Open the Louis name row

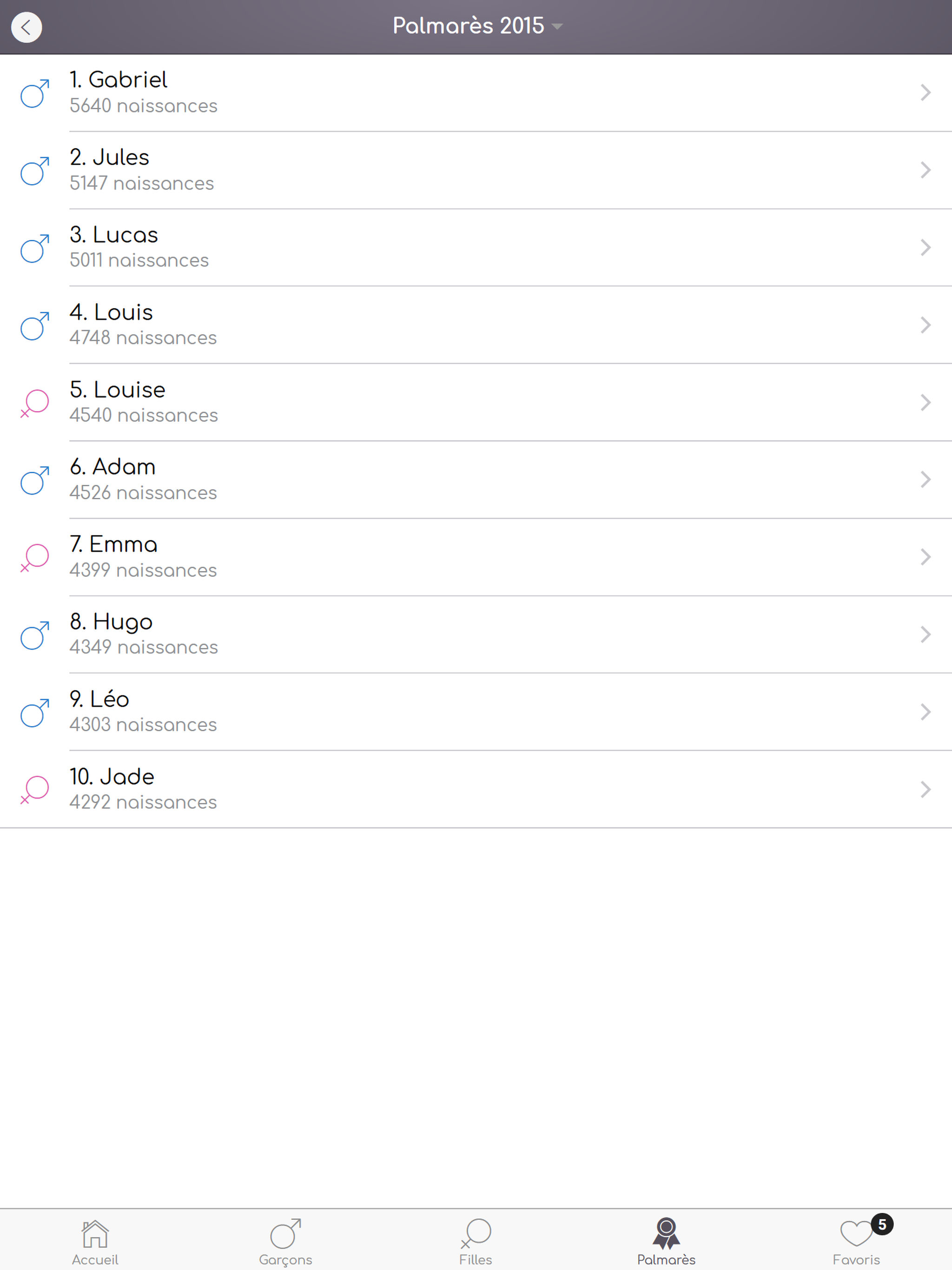click(x=476, y=325)
